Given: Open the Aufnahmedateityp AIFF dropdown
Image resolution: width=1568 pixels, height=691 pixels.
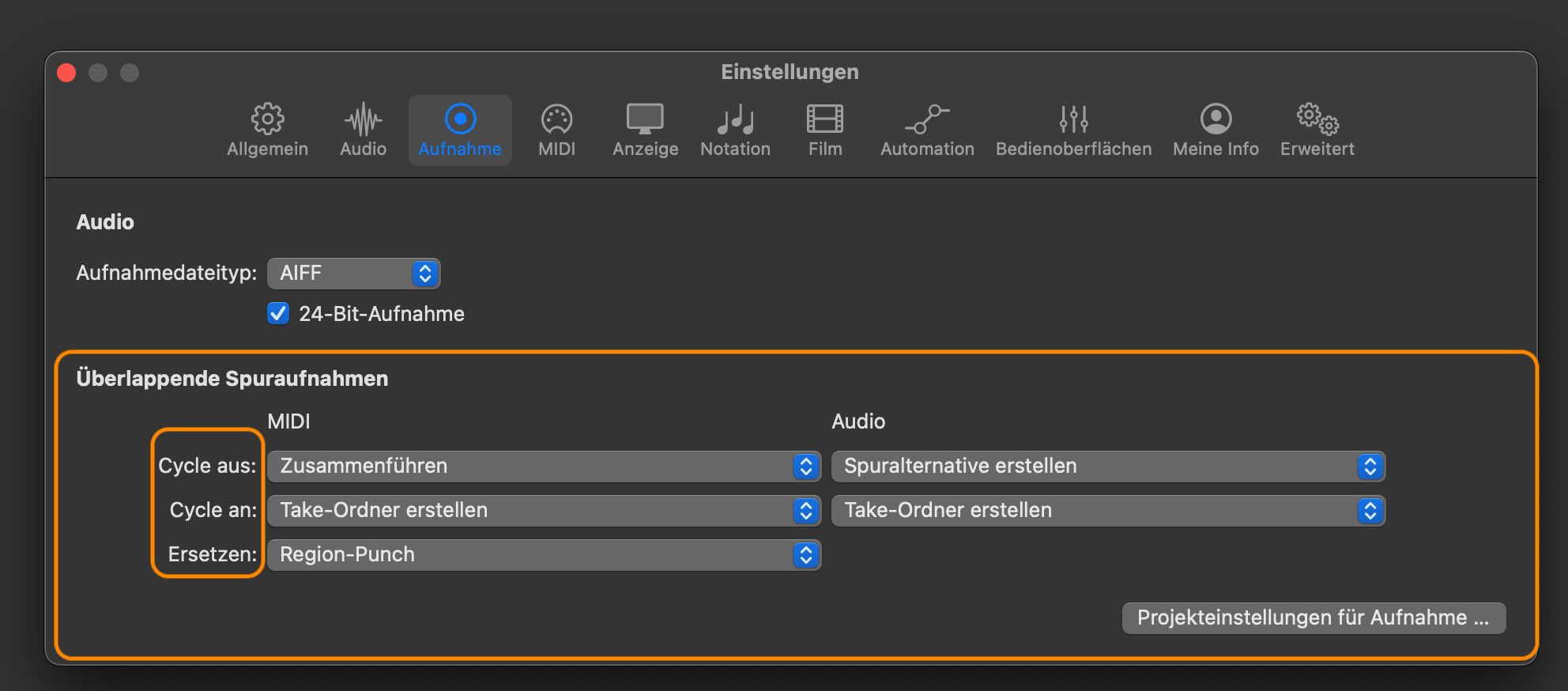Looking at the screenshot, I should pyautogui.click(x=353, y=274).
